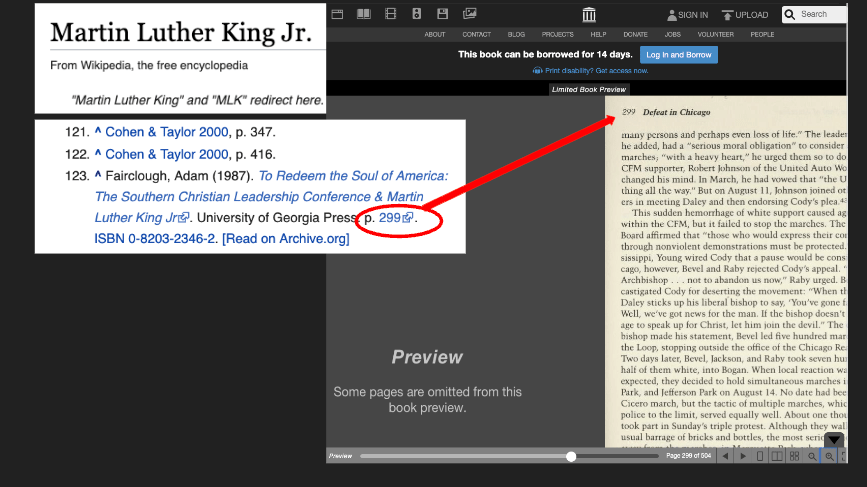The width and height of the screenshot is (867, 487).
Task: Click the 'Defeat in Chicago' page heading
Action: 676,112
